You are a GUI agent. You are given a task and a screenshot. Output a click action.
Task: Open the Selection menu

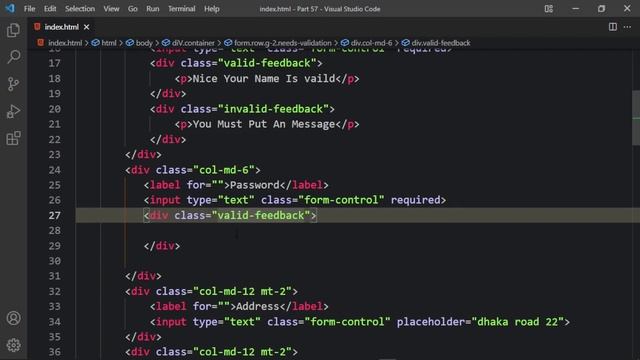pyautogui.click(x=80, y=9)
